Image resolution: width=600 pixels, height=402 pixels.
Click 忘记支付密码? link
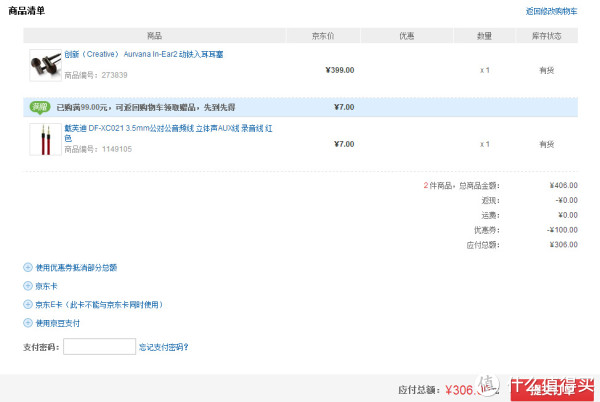[x=163, y=347]
